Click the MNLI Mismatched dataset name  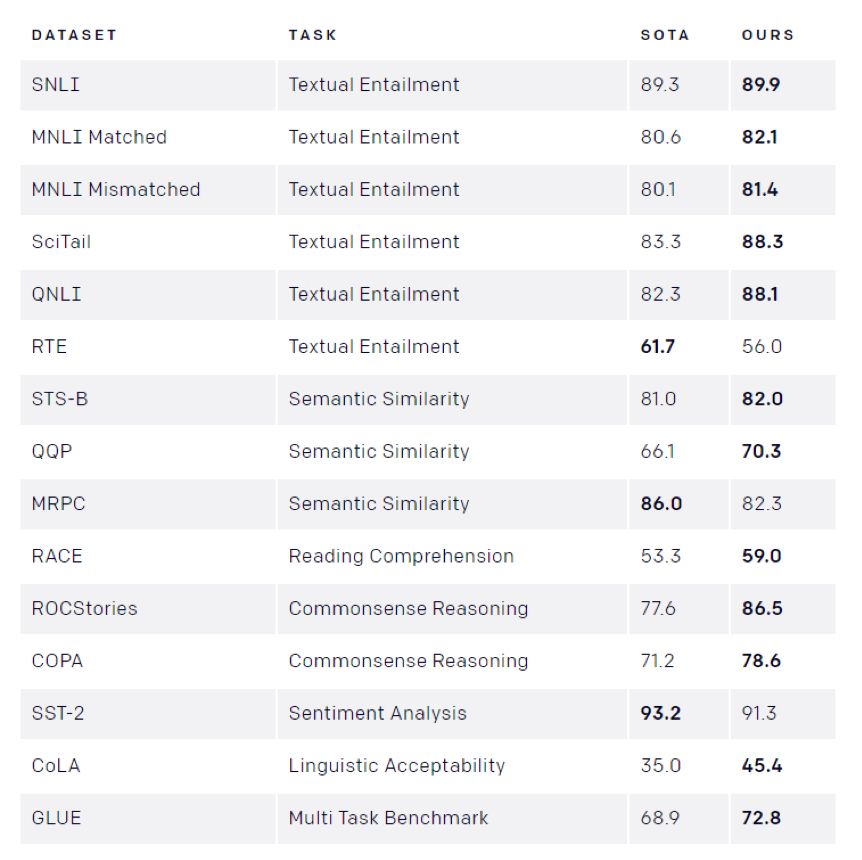pos(116,190)
